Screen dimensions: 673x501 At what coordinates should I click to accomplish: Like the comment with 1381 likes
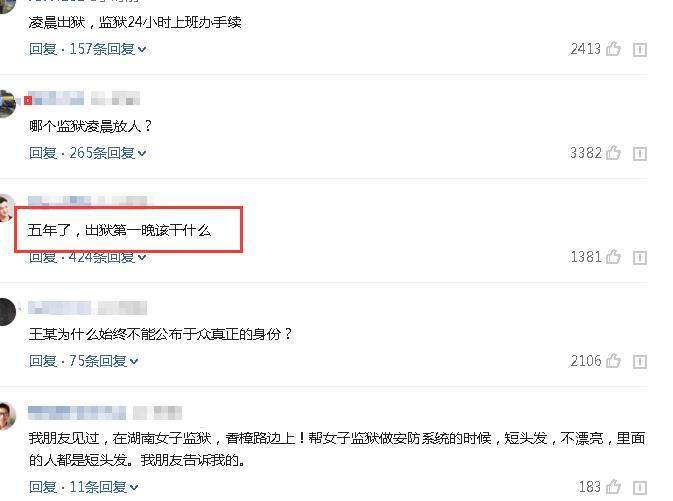[613, 256]
